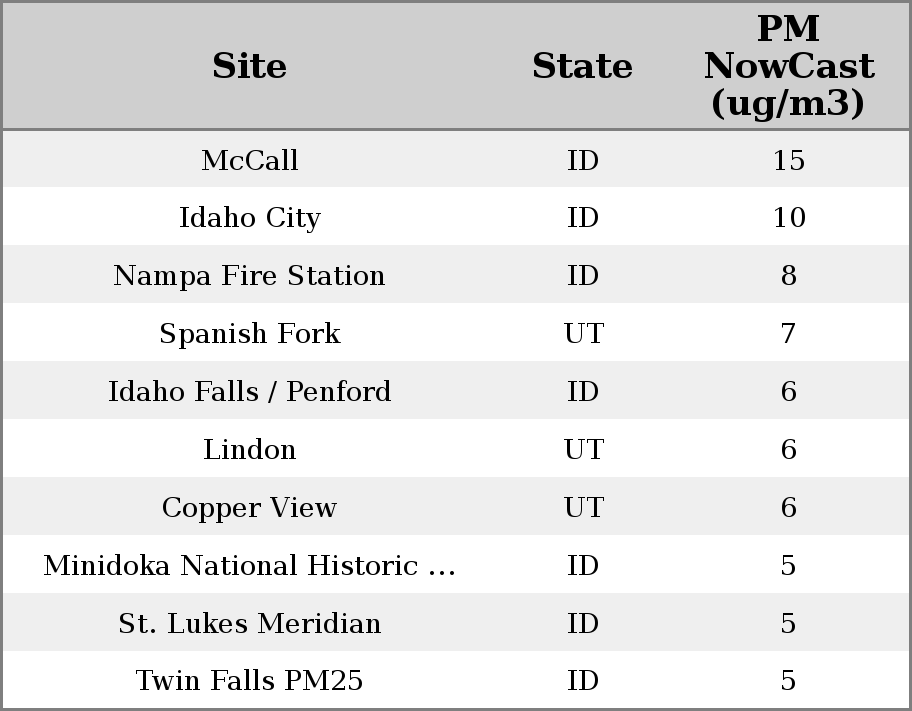Screen dimensions: 912x711
Task: Select the Idaho City site cell
Action: point(249,218)
